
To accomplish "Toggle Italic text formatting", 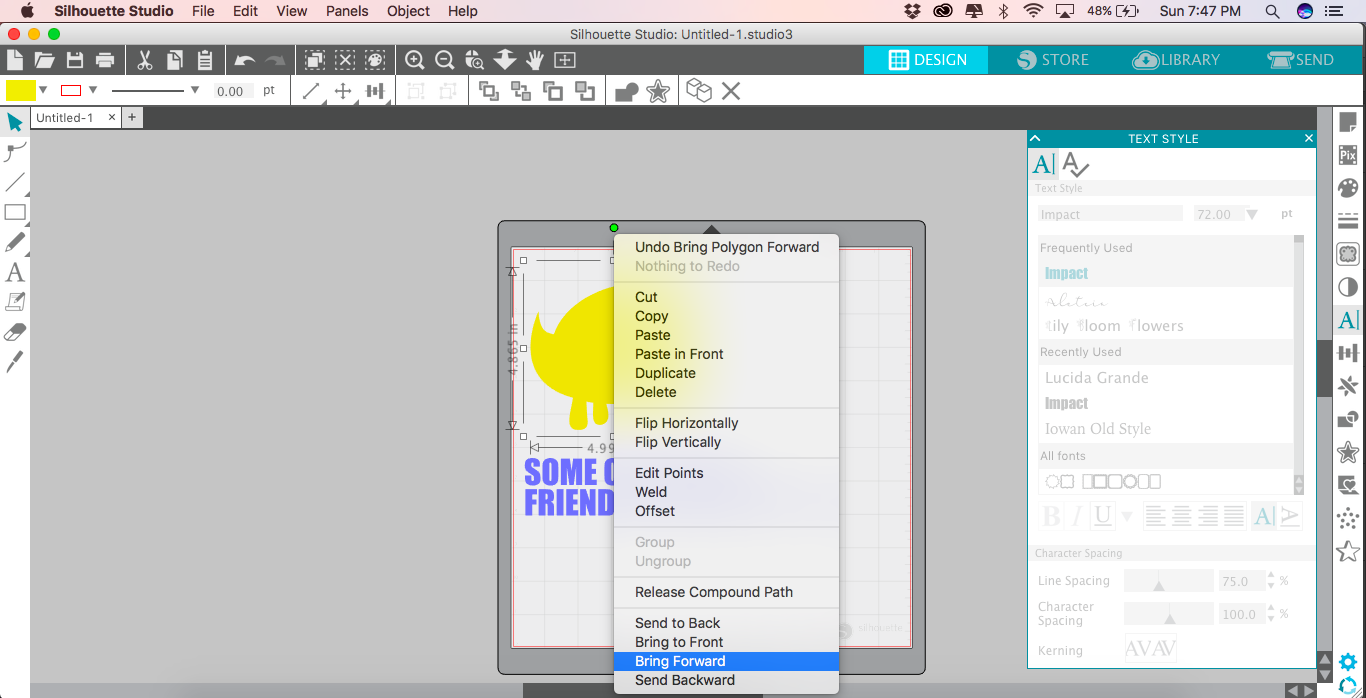I will point(1077,516).
